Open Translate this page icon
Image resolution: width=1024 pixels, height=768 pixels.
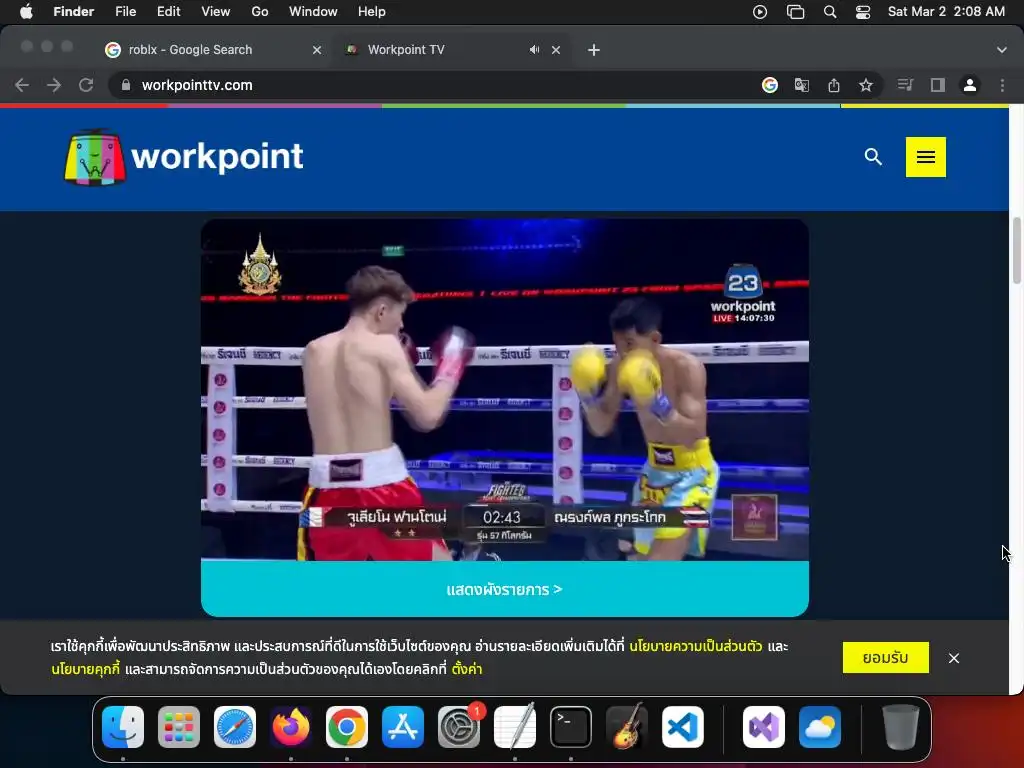pyautogui.click(x=802, y=85)
